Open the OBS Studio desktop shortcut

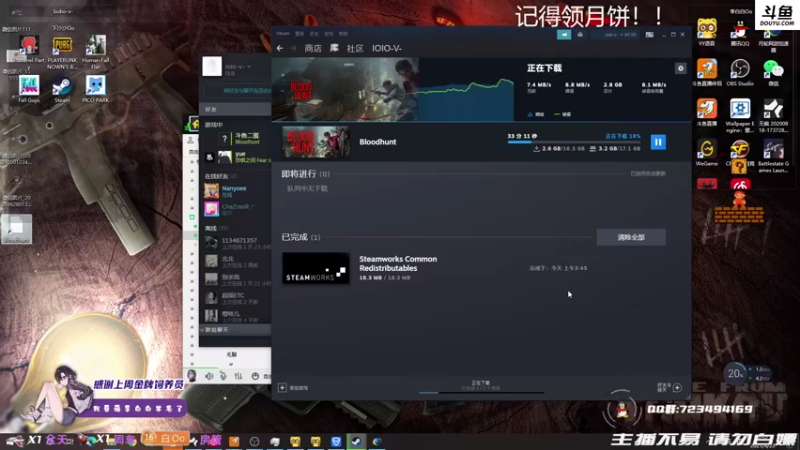click(x=740, y=72)
